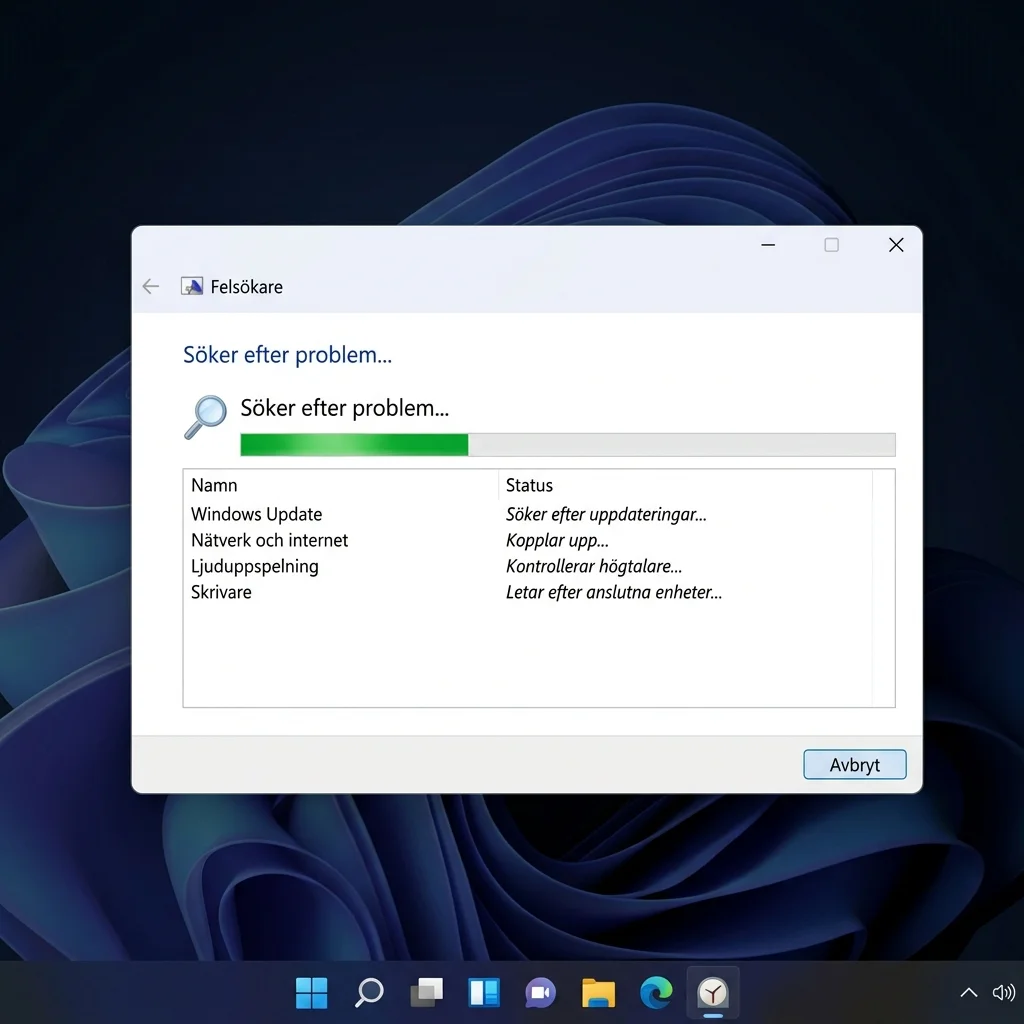Click the Avbryt button

(x=854, y=764)
